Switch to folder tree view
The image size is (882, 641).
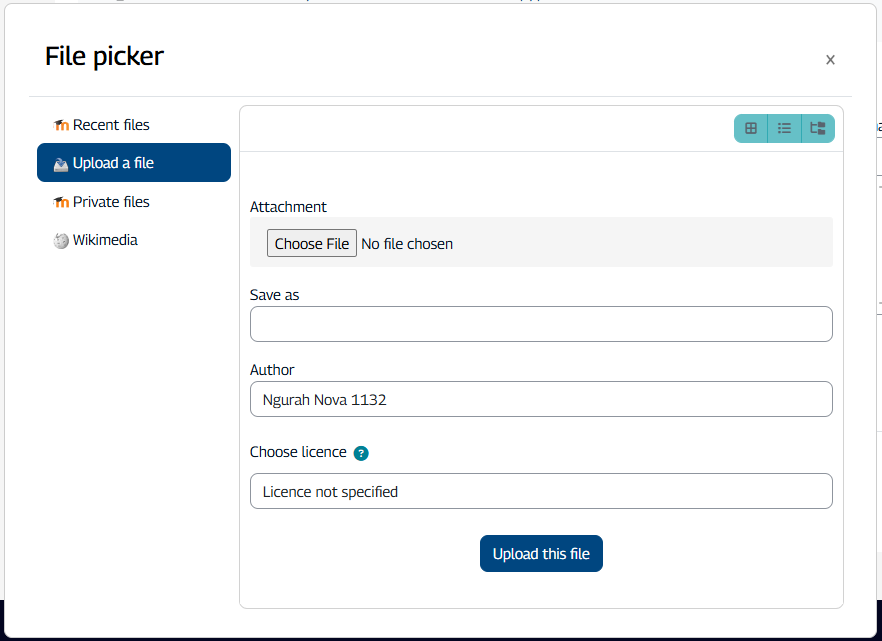tap(818, 128)
